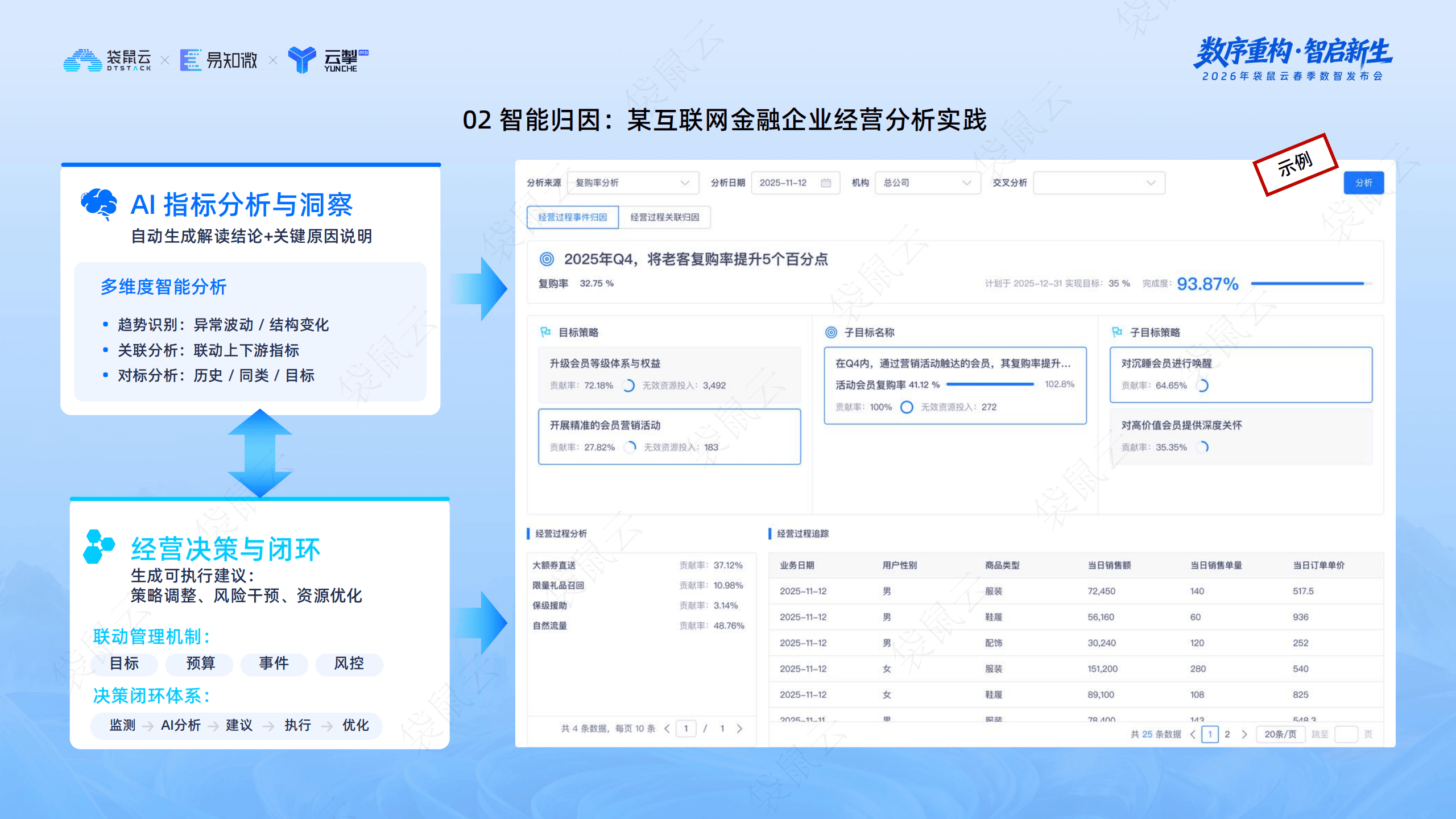1456x819 pixels.
Task: Select the 开展精准的会员营销活动 strategy card
Action: 669,437
